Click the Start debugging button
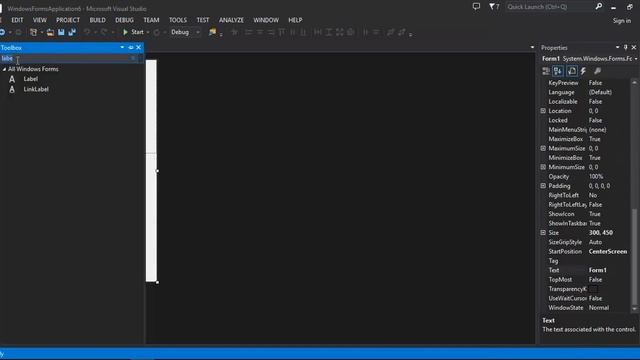This screenshot has height=360, width=640. click(133, 32)
